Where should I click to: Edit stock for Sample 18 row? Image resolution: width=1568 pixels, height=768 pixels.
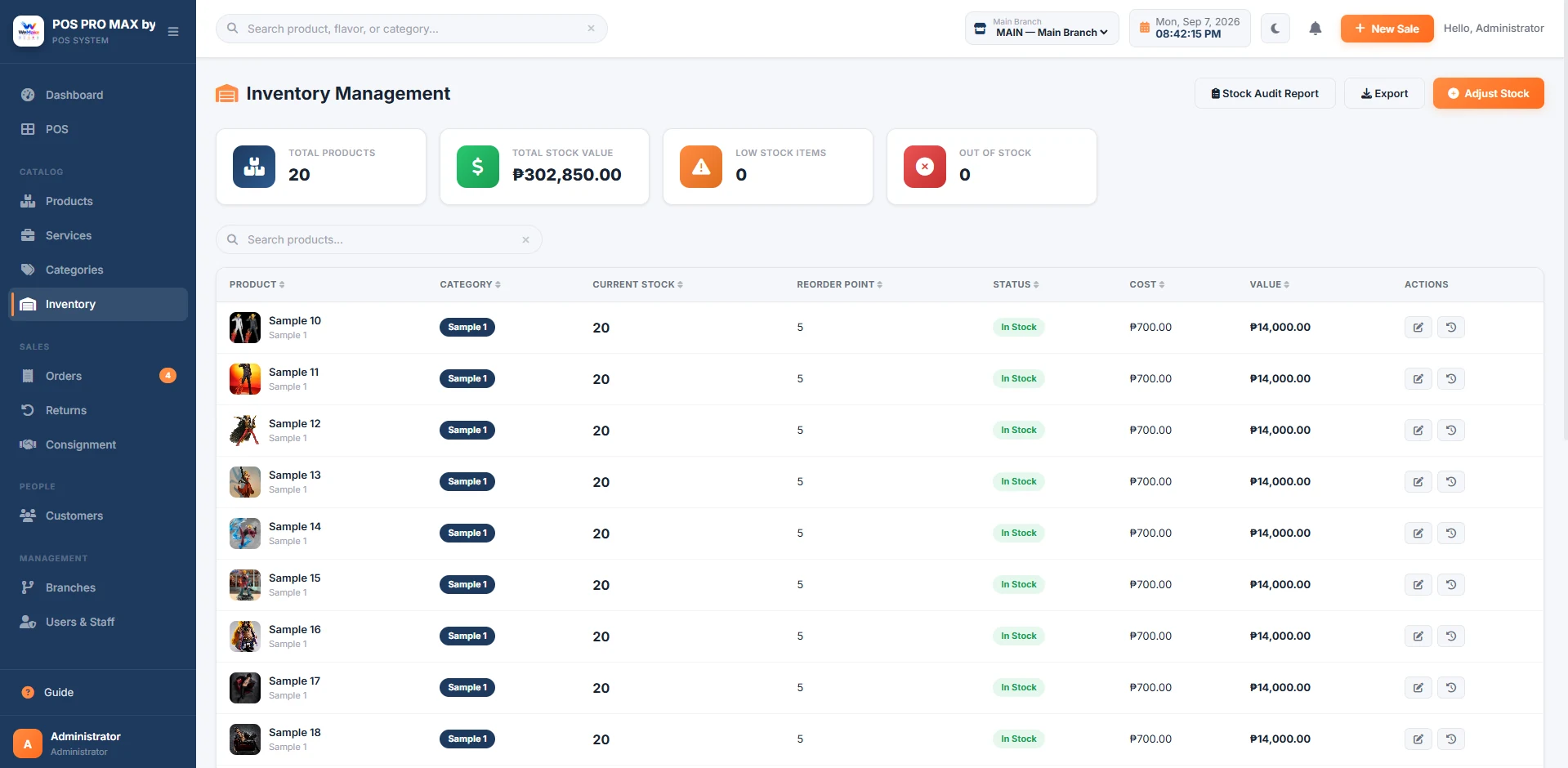1418,739
